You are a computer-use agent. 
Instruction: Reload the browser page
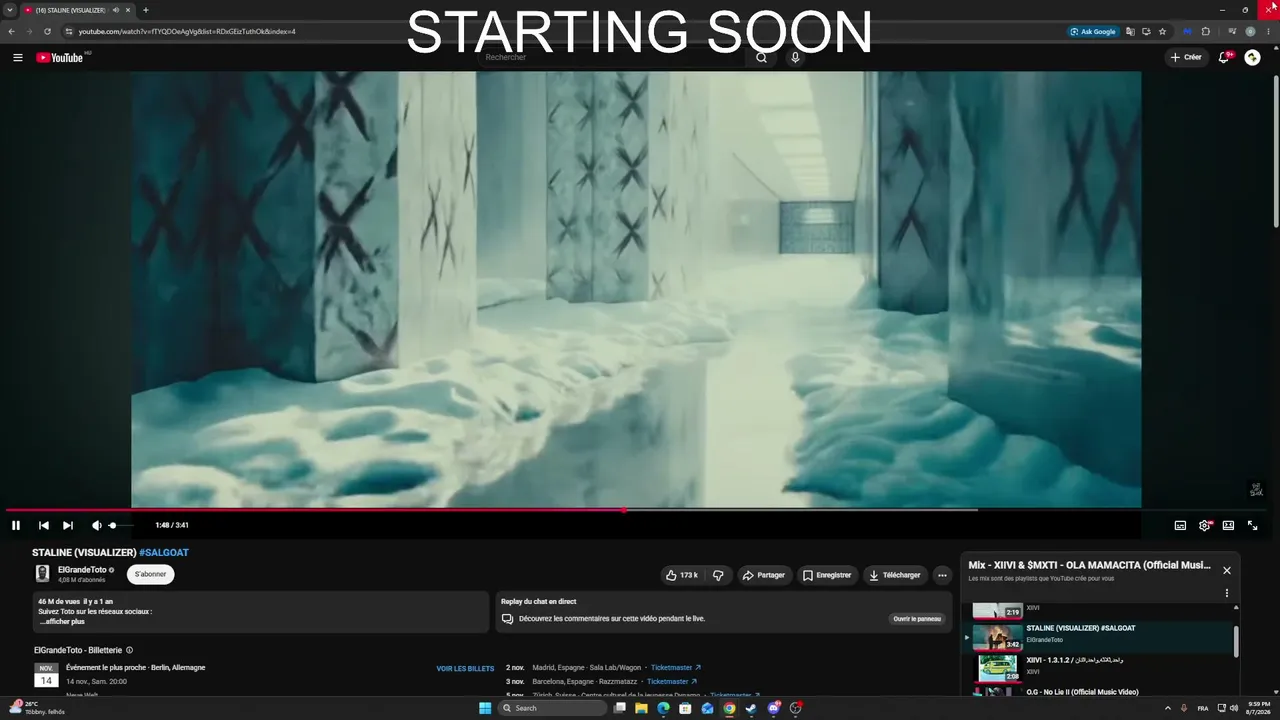click(47, 31)
